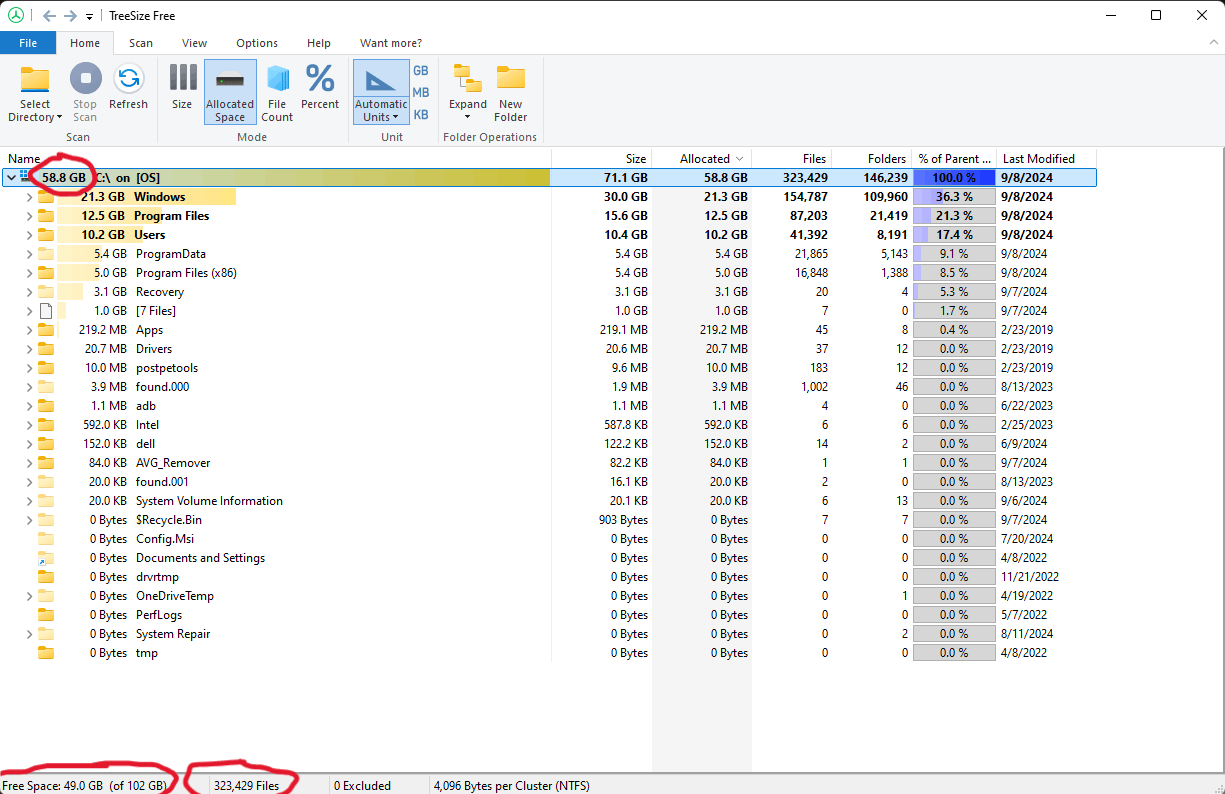
Task: Expand the Windows folder
Action: 29,197
